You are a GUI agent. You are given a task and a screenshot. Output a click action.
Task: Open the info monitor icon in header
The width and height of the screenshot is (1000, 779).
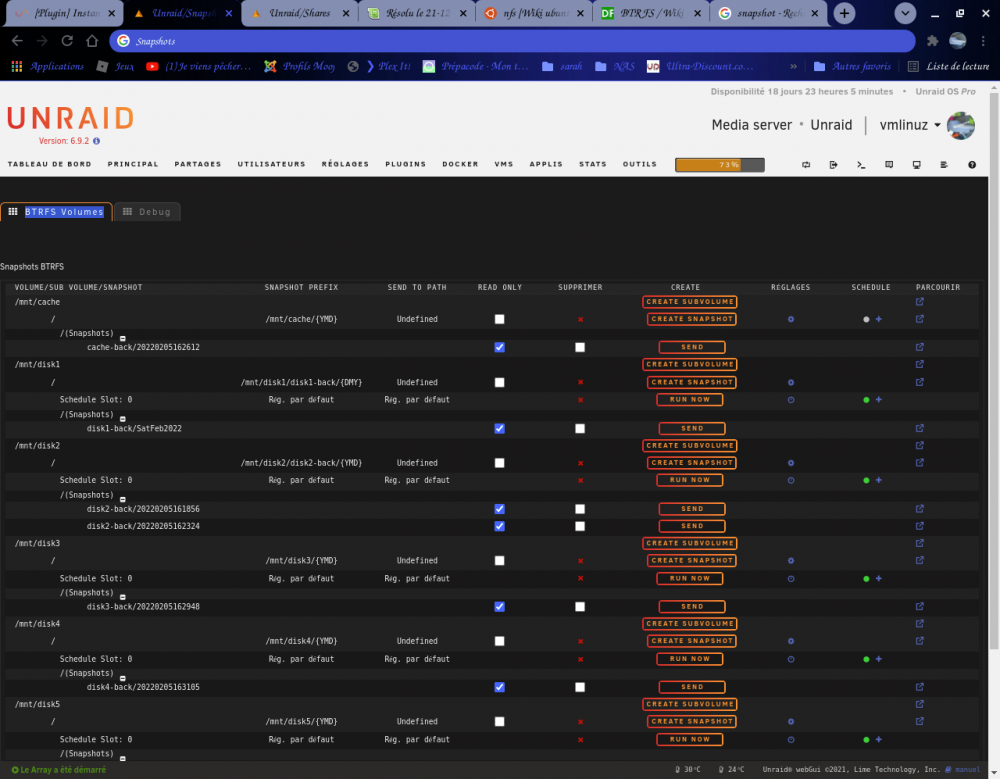[x=916, y=165]
